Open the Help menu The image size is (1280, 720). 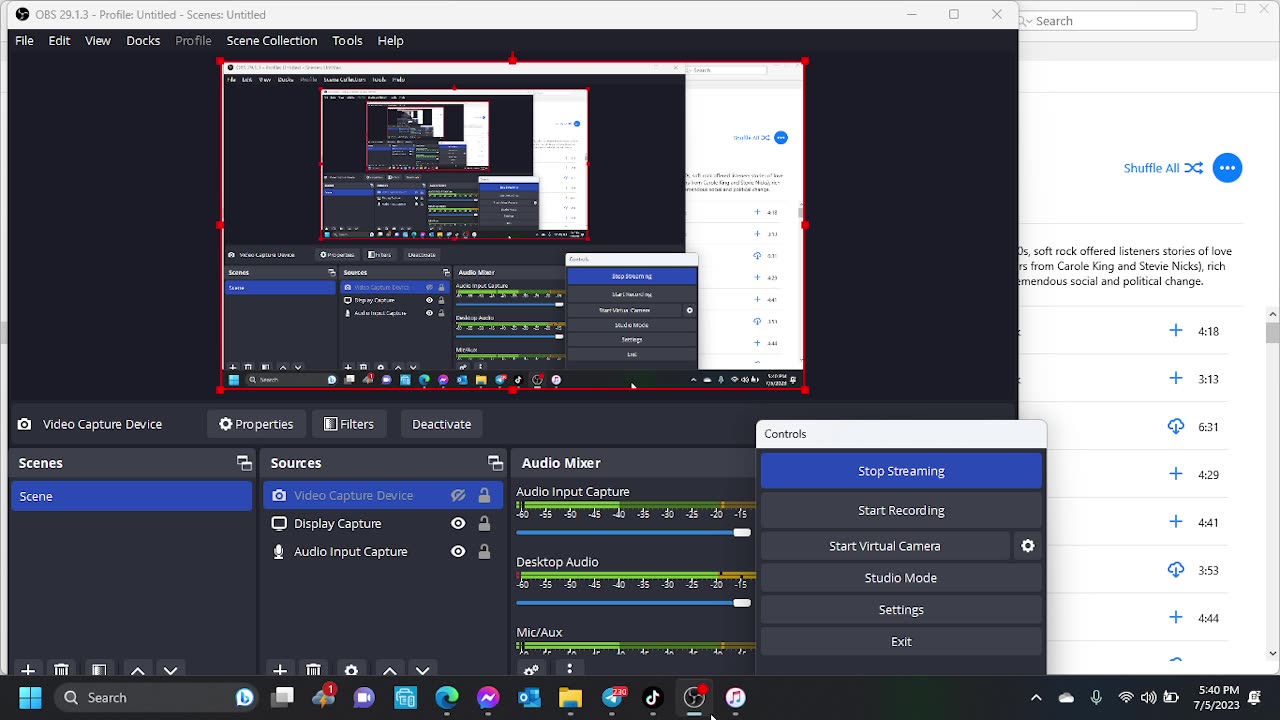pos(390,41)
